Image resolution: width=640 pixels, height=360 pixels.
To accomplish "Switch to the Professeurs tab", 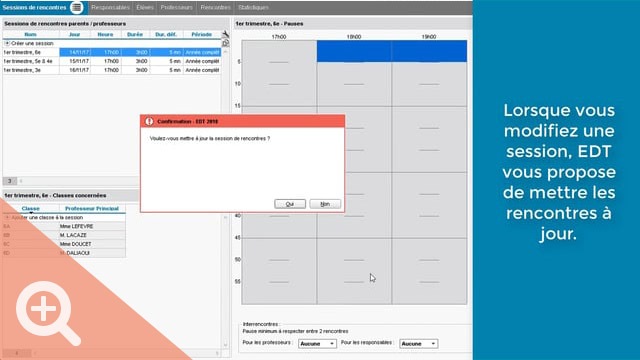I will click(x=176, y=7).
